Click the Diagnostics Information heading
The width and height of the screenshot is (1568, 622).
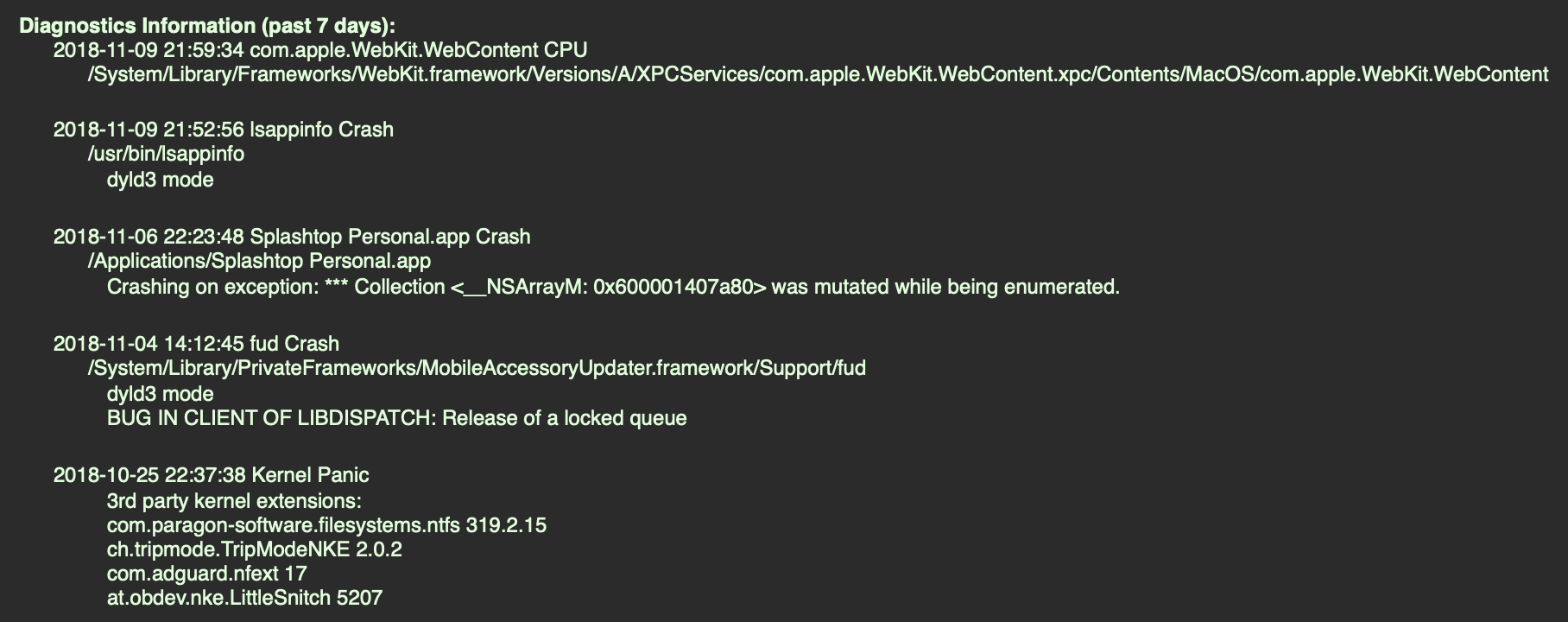pyautogui.click(x=207, y=26)
